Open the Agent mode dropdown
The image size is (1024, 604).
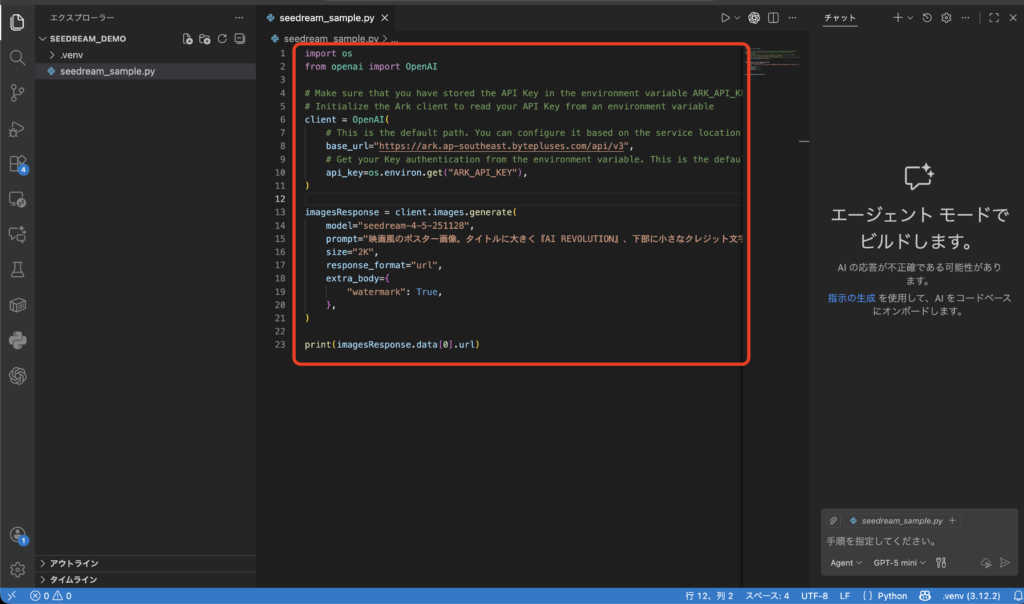pos(846,563)
